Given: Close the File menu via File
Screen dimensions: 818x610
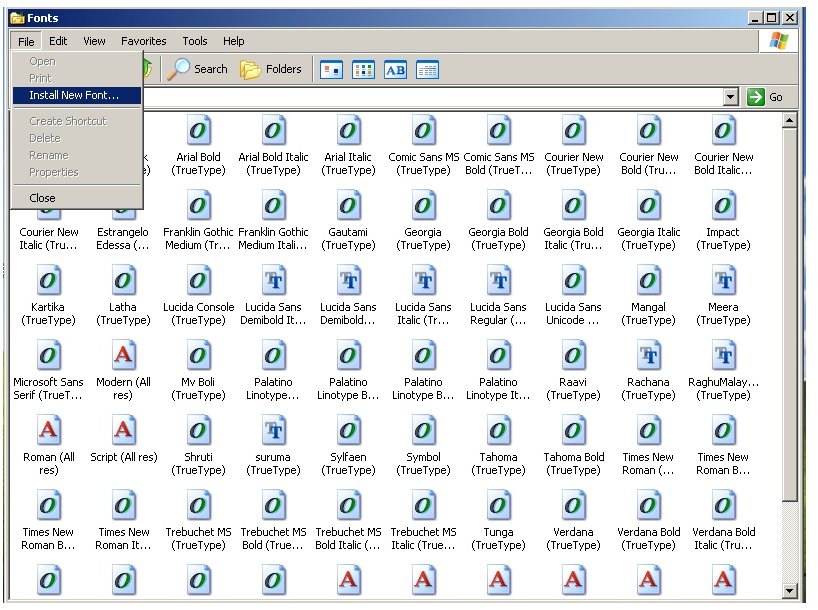Looking at the screenshot, I should point(26,41).
